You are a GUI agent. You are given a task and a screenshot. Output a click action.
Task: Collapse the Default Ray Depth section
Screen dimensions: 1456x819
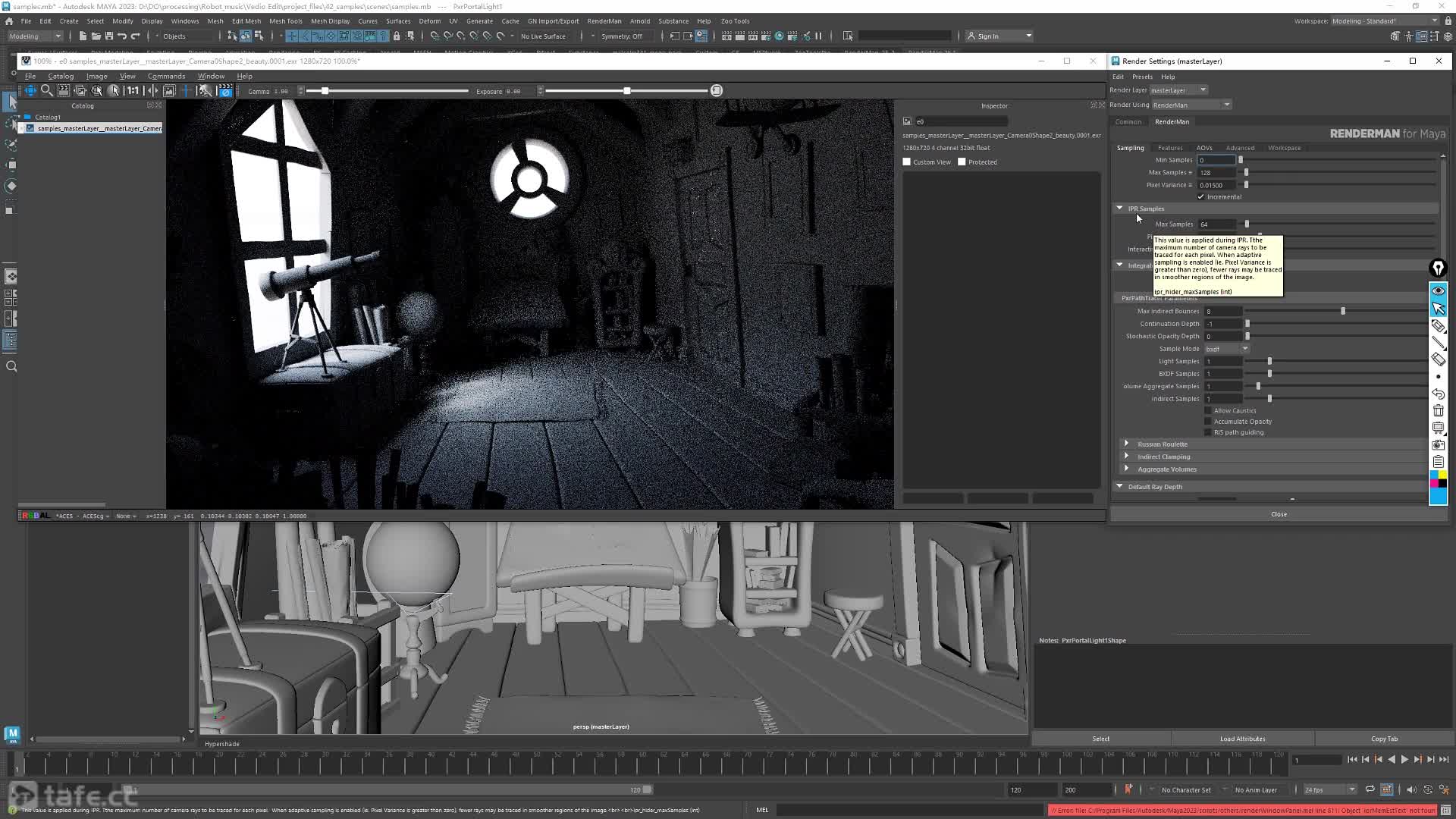point(1119,486)
